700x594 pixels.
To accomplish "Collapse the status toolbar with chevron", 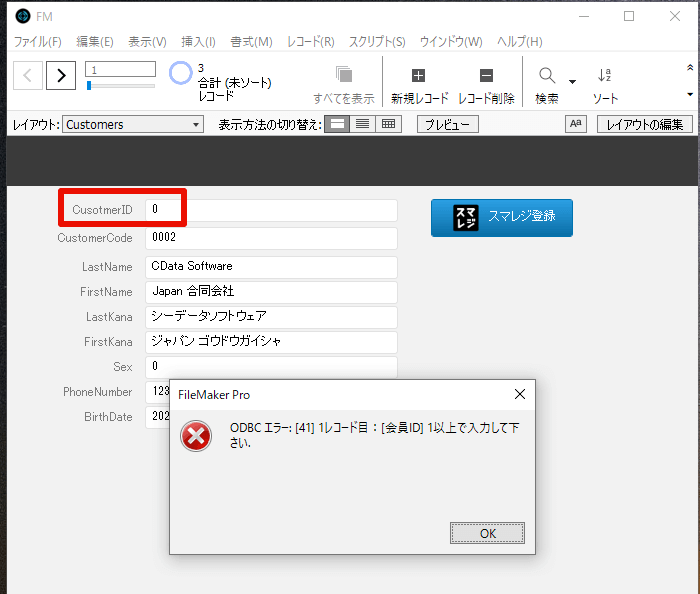I will click(x=690, y=68).
